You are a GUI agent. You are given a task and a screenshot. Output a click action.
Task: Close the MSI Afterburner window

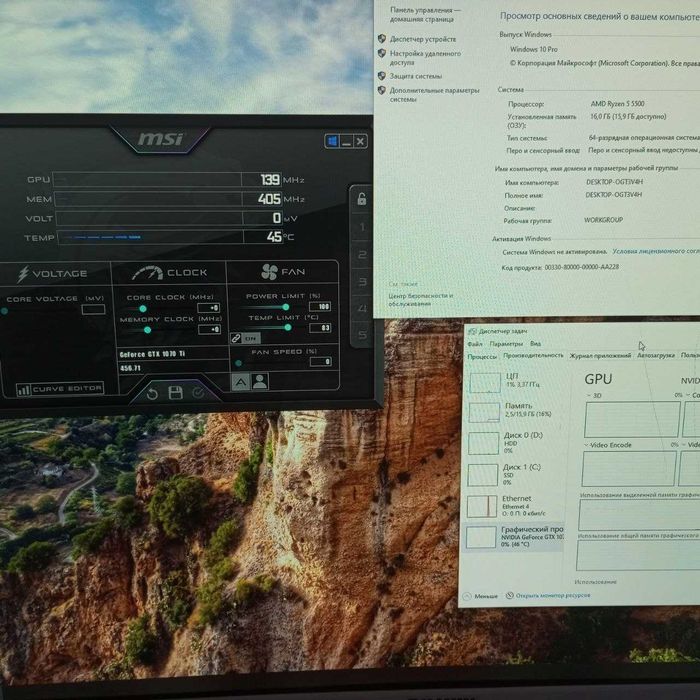(360, 142)
